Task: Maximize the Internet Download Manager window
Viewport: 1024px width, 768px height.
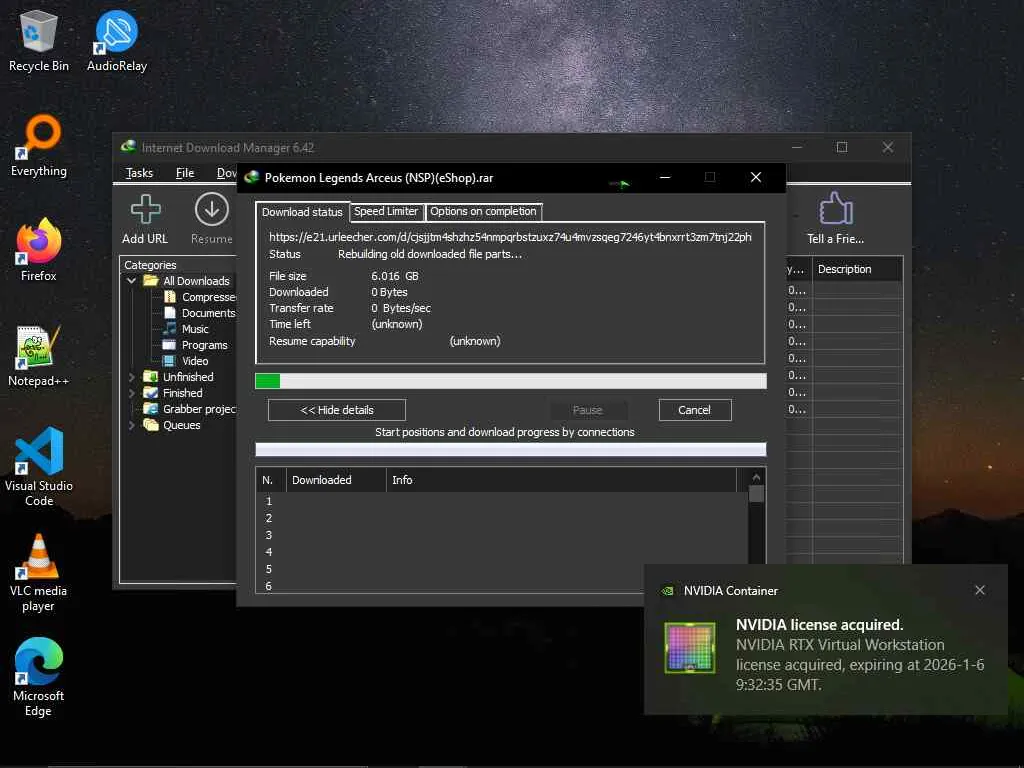Action: coord(842,148)
